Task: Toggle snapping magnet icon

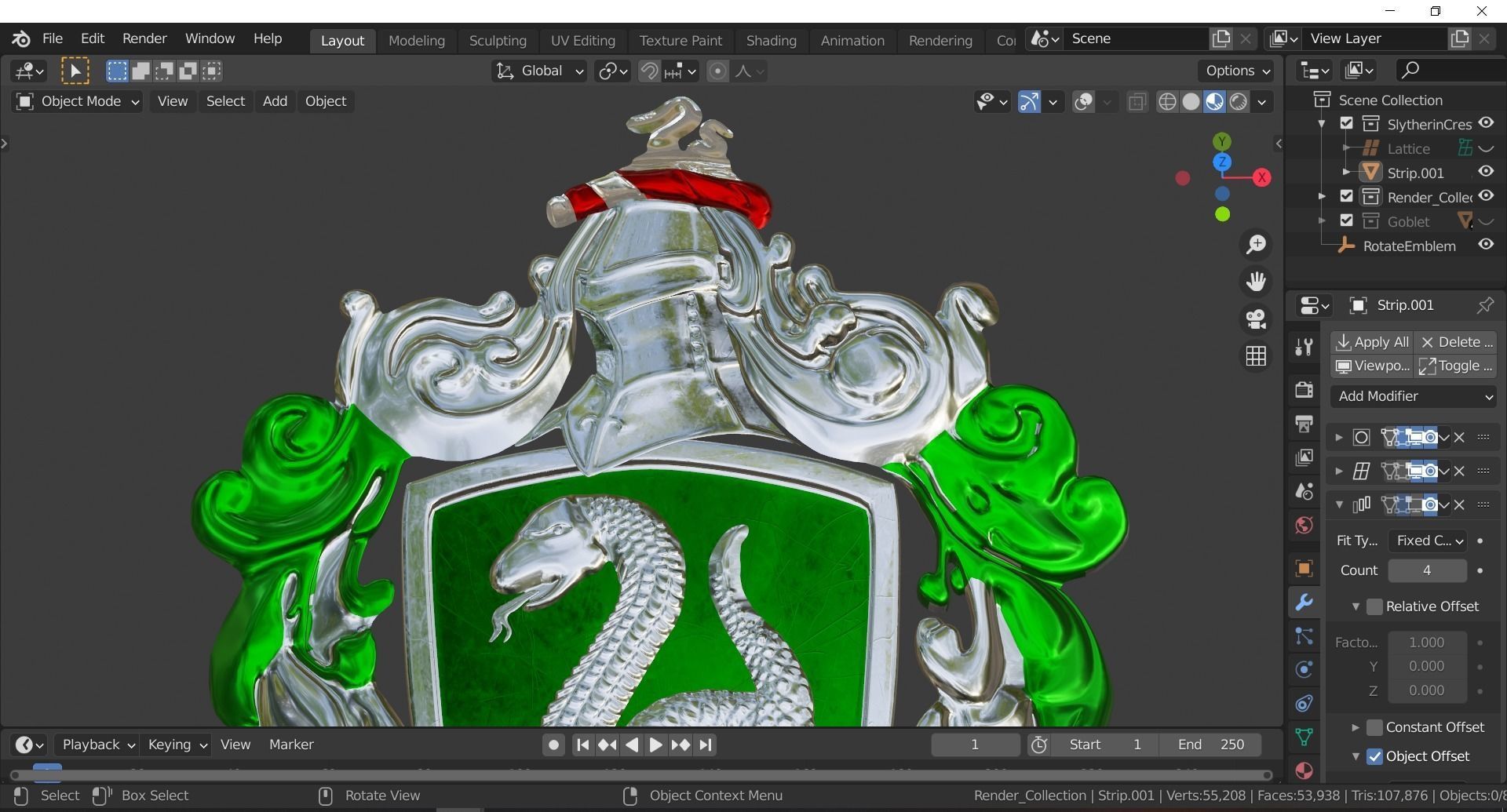Action: click(648, 71)
